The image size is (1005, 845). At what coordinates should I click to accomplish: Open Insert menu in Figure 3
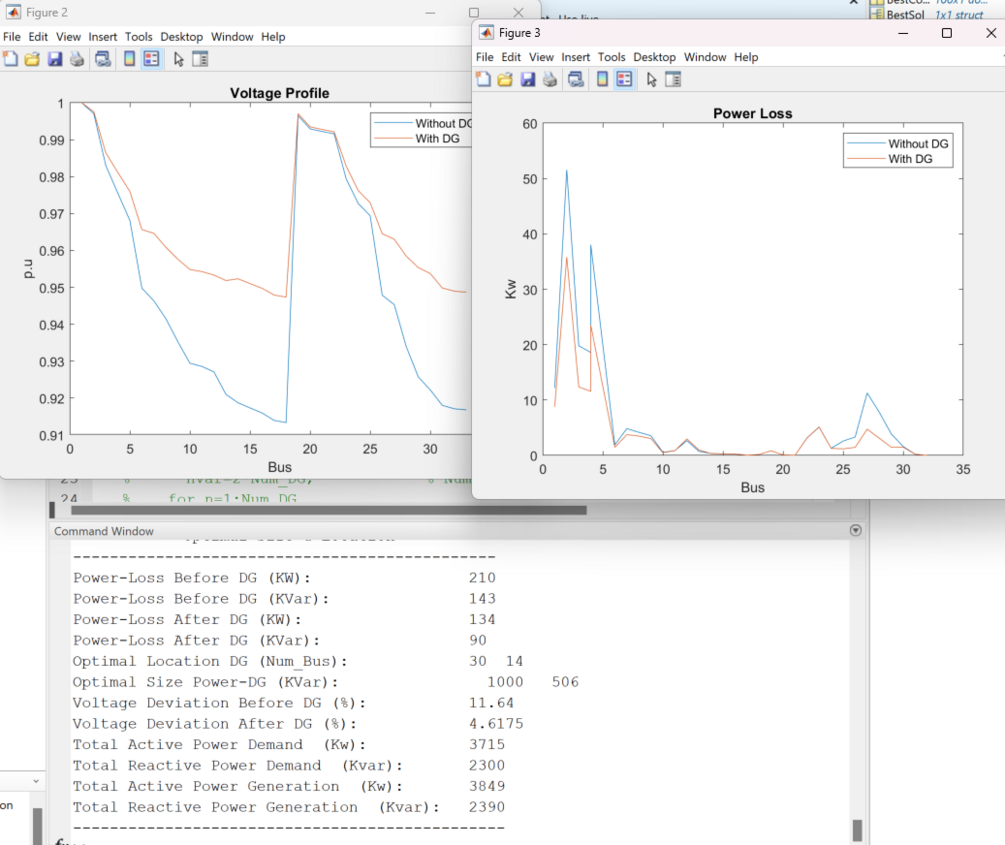click(576, 57)
